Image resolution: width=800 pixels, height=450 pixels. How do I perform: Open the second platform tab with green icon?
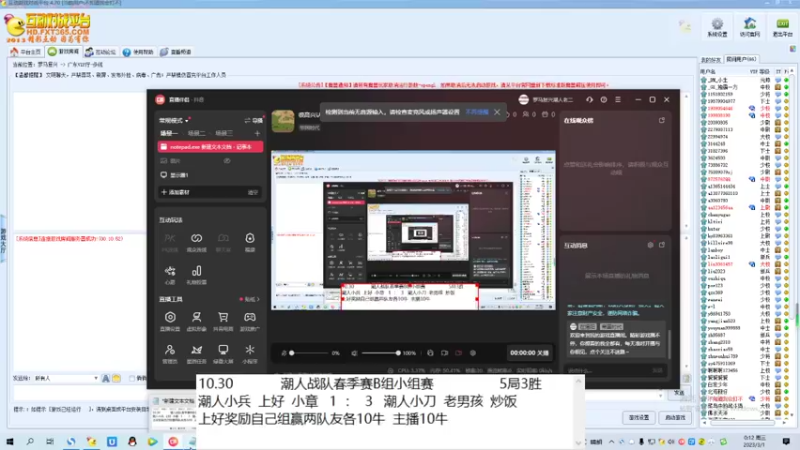[64, 52]
